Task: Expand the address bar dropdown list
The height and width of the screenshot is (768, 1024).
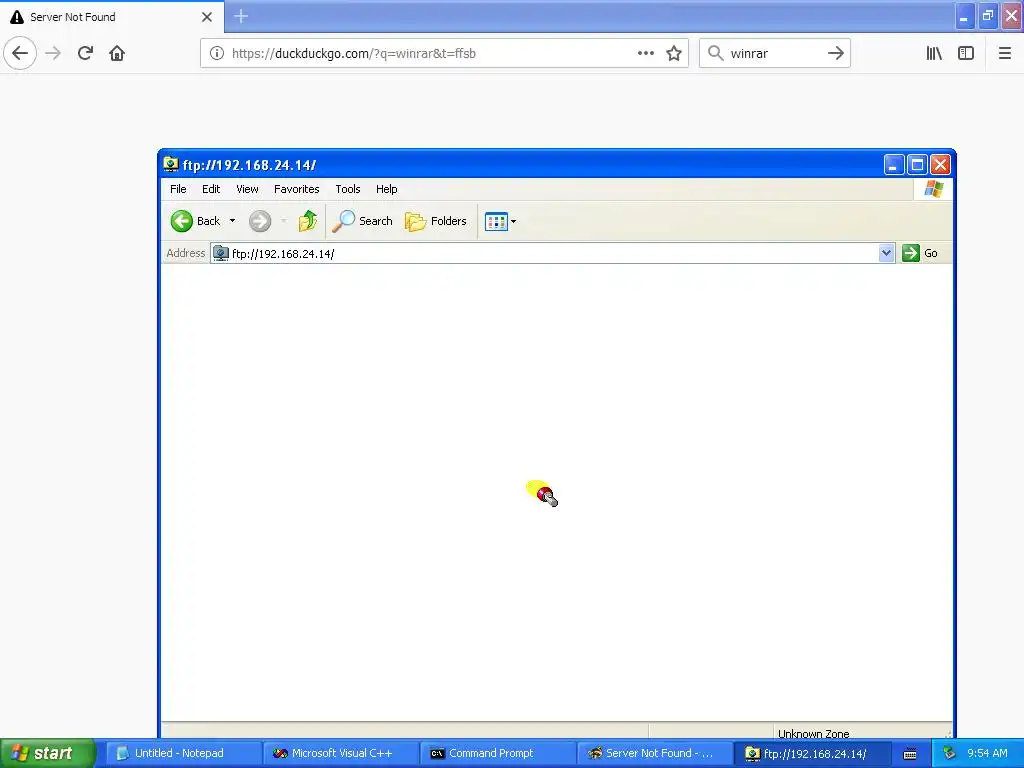Action: point(886,253)
